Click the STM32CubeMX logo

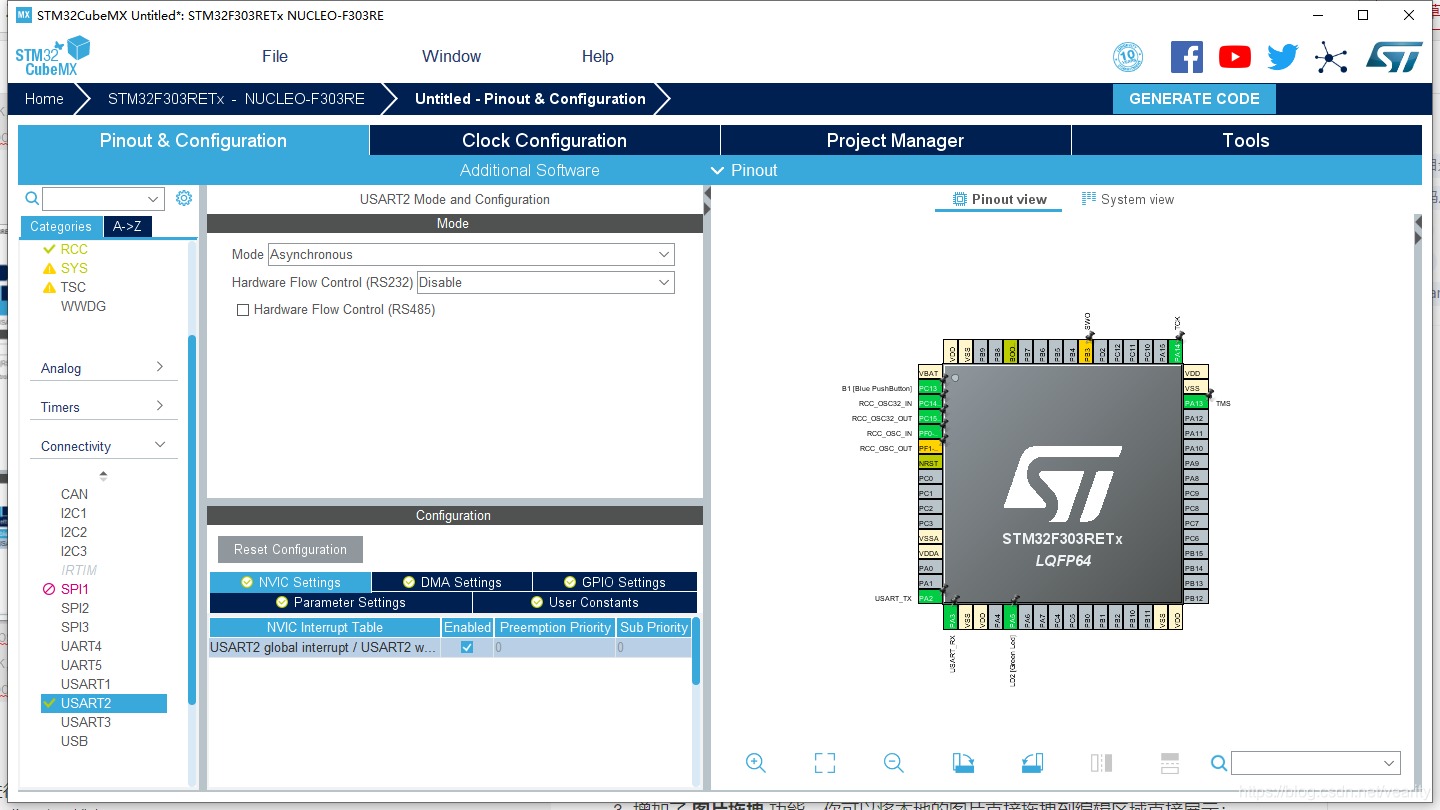point(52,57)
